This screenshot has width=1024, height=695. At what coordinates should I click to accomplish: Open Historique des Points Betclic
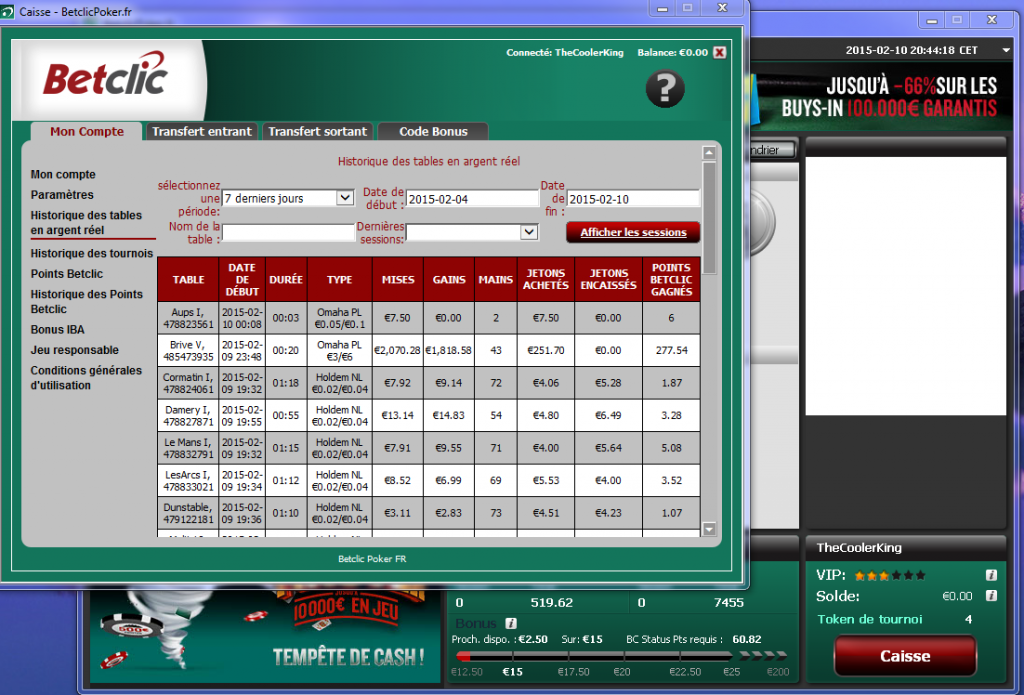coord(86,302)
